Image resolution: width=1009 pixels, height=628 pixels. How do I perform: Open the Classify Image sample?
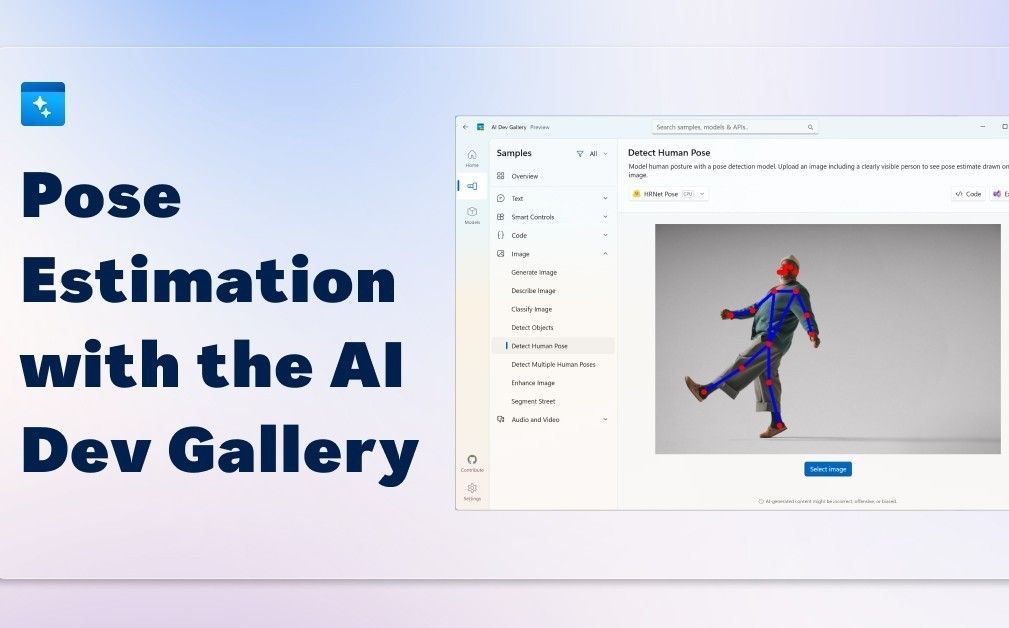532,309
